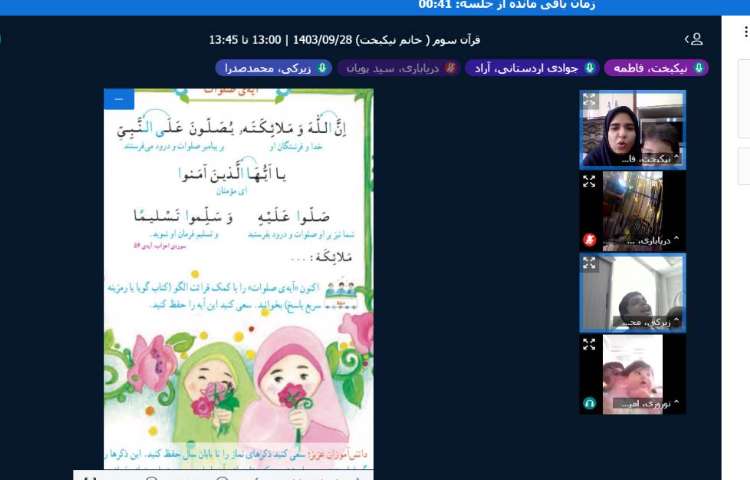
Task: Open the three-dots options menu
Action: click(x=746, y=32)
